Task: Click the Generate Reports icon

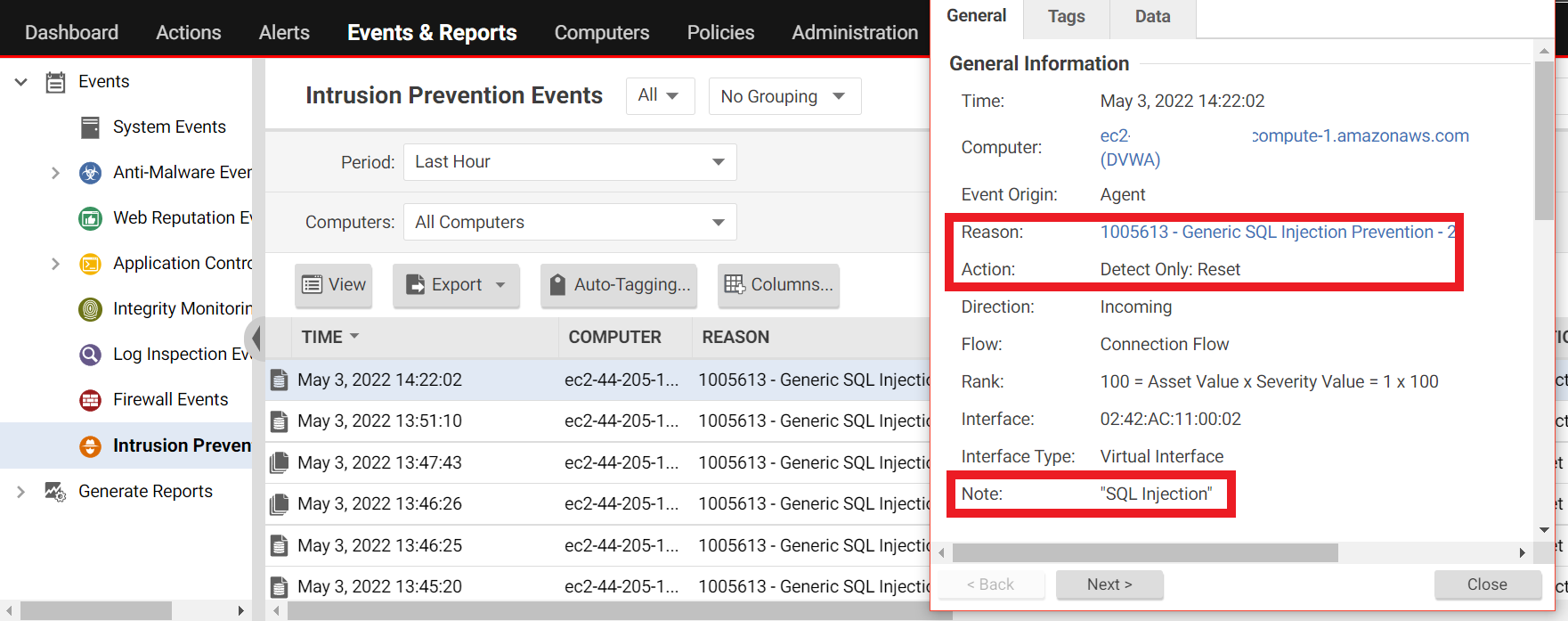Action: click(55, 492)
